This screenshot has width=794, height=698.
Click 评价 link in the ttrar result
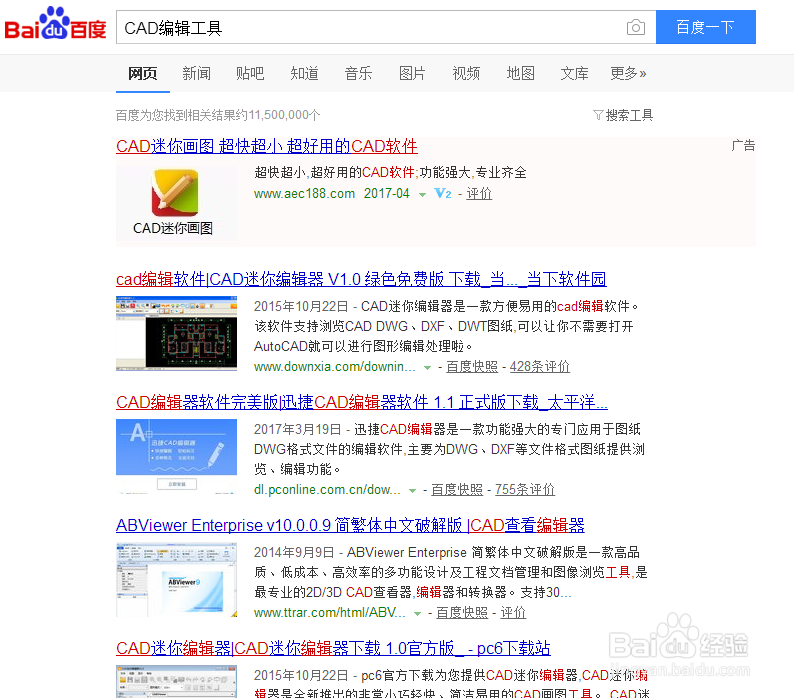click(513, 613)
